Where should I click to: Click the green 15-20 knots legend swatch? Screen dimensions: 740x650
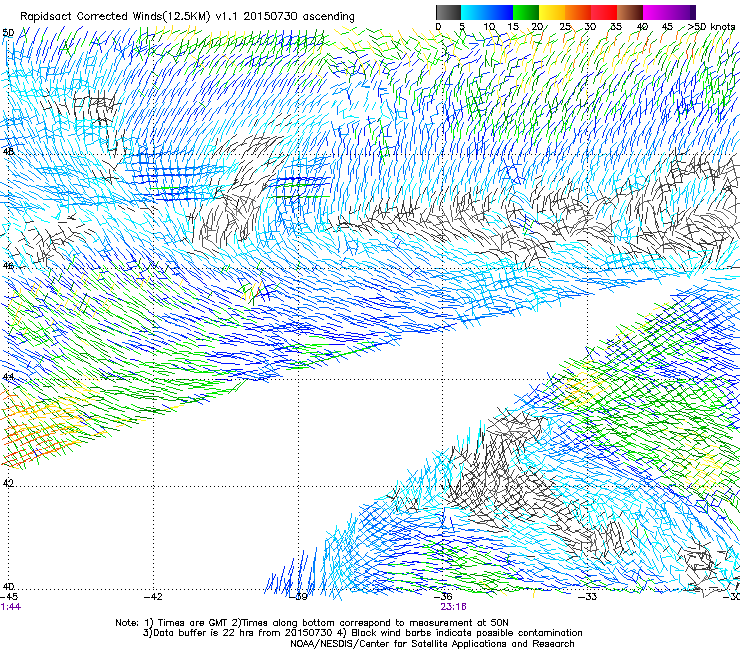click(526, 12)
